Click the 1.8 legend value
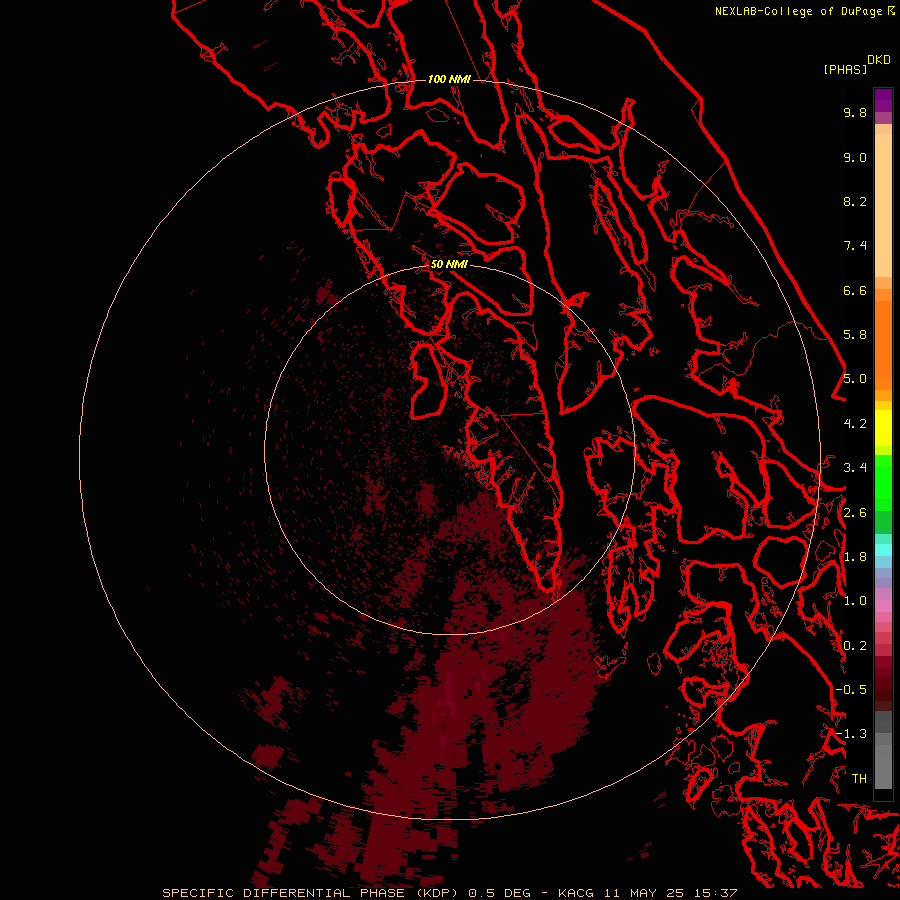The image size is (900, 900). click(x=855, y=557)
